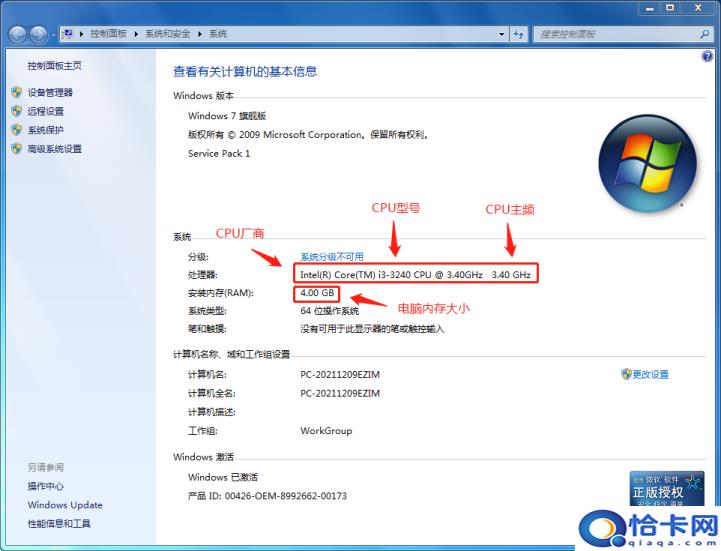This screenshot has height=551, width=721.
Task: Refresh the page with the refresh button
Action: click(519, 34)
